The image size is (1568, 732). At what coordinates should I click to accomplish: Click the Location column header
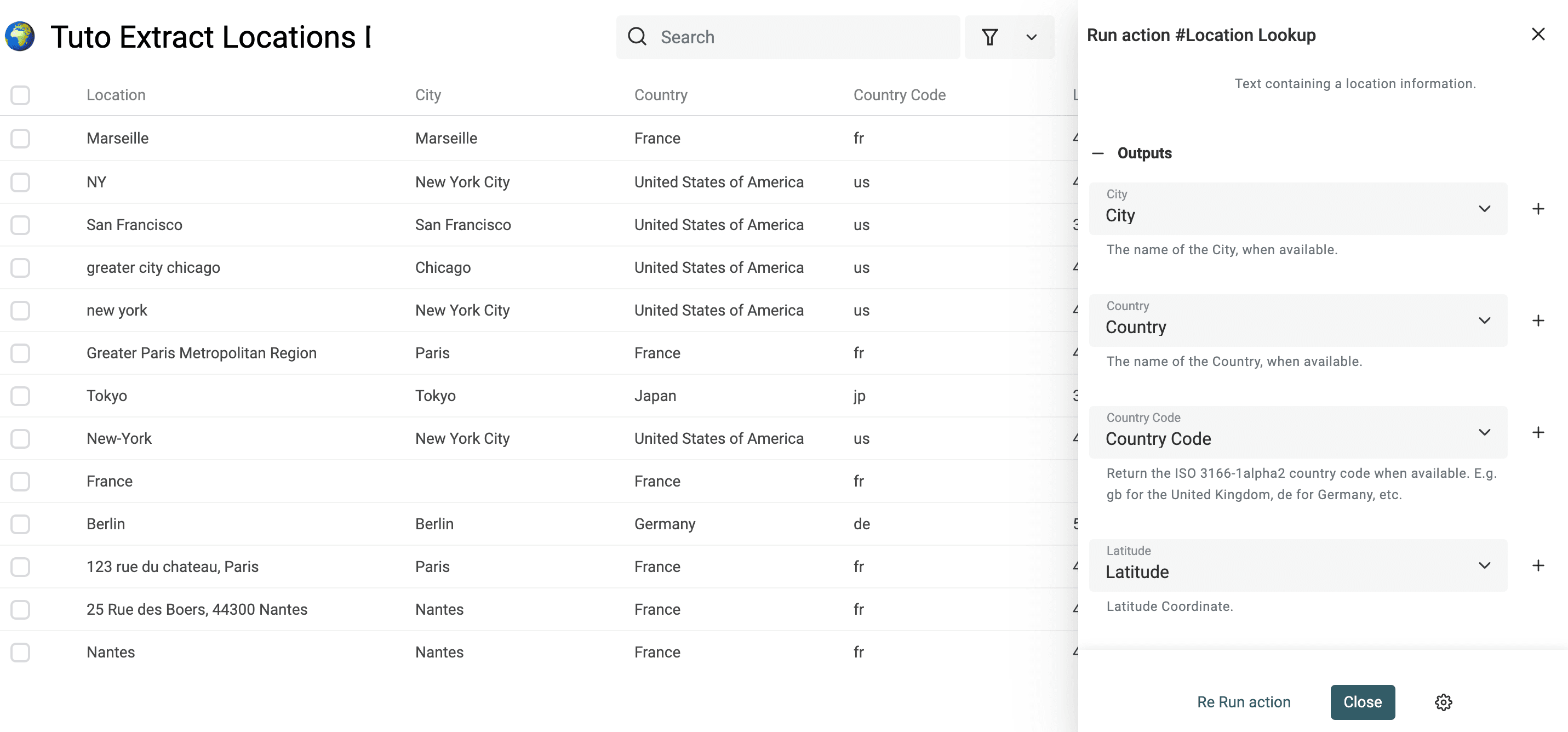coord(116,95)
